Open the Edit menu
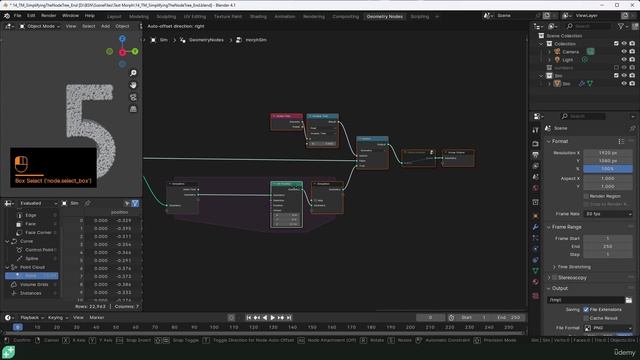640x360 pixels. point(31,16)
